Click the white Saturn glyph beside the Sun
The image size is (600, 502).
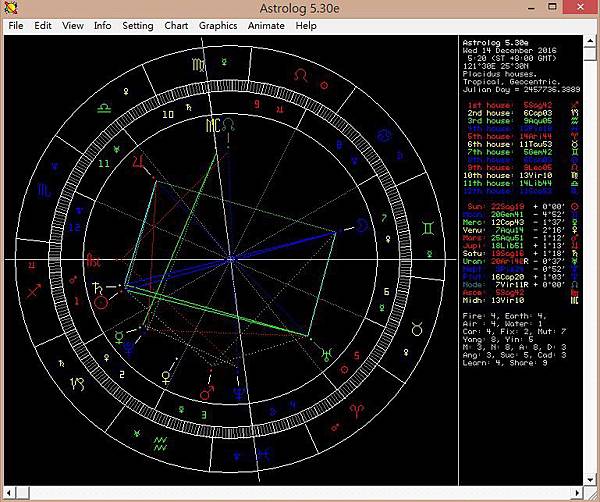(x=98, y=288)
